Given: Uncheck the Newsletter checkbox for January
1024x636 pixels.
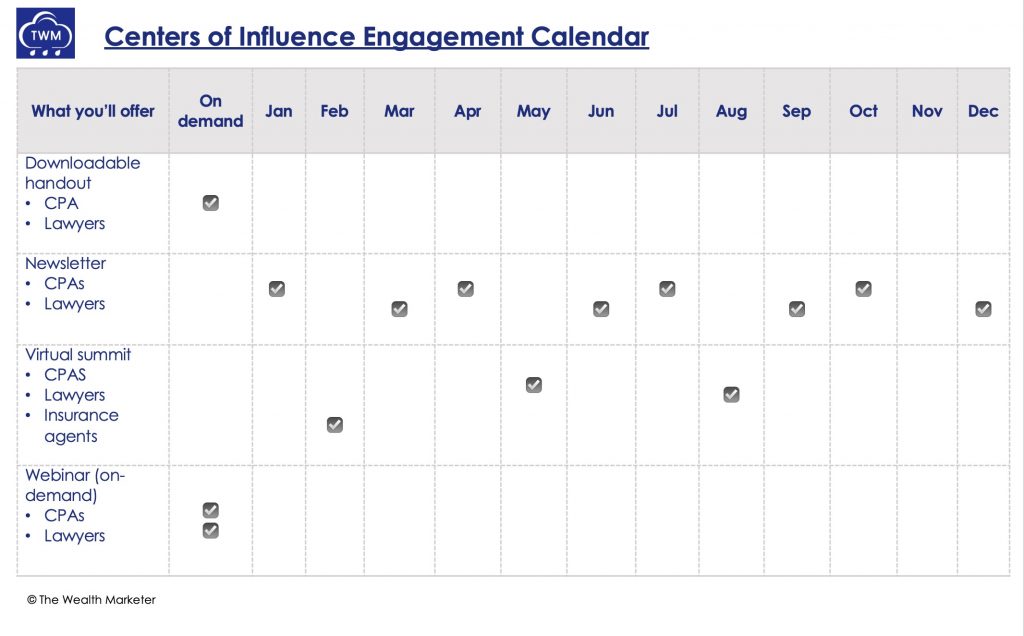Looking at the screenshot, I should [x=277, y=289].
